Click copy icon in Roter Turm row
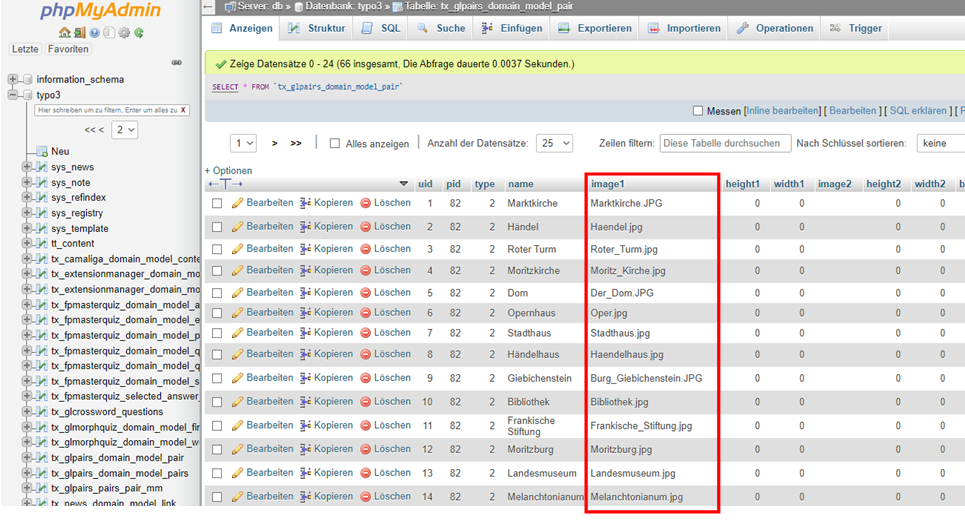This screenshot has height=529, width=965. click(305, 249)
